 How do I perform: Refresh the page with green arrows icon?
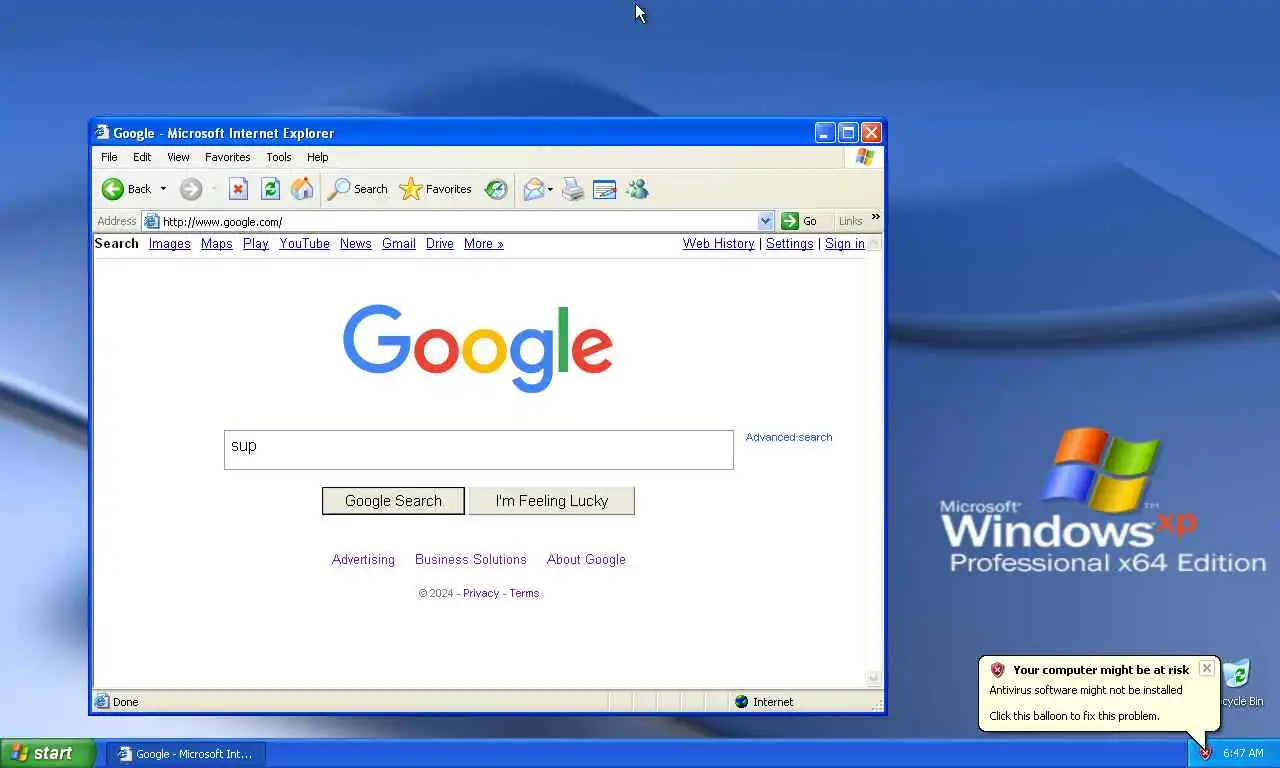(270, 189)
